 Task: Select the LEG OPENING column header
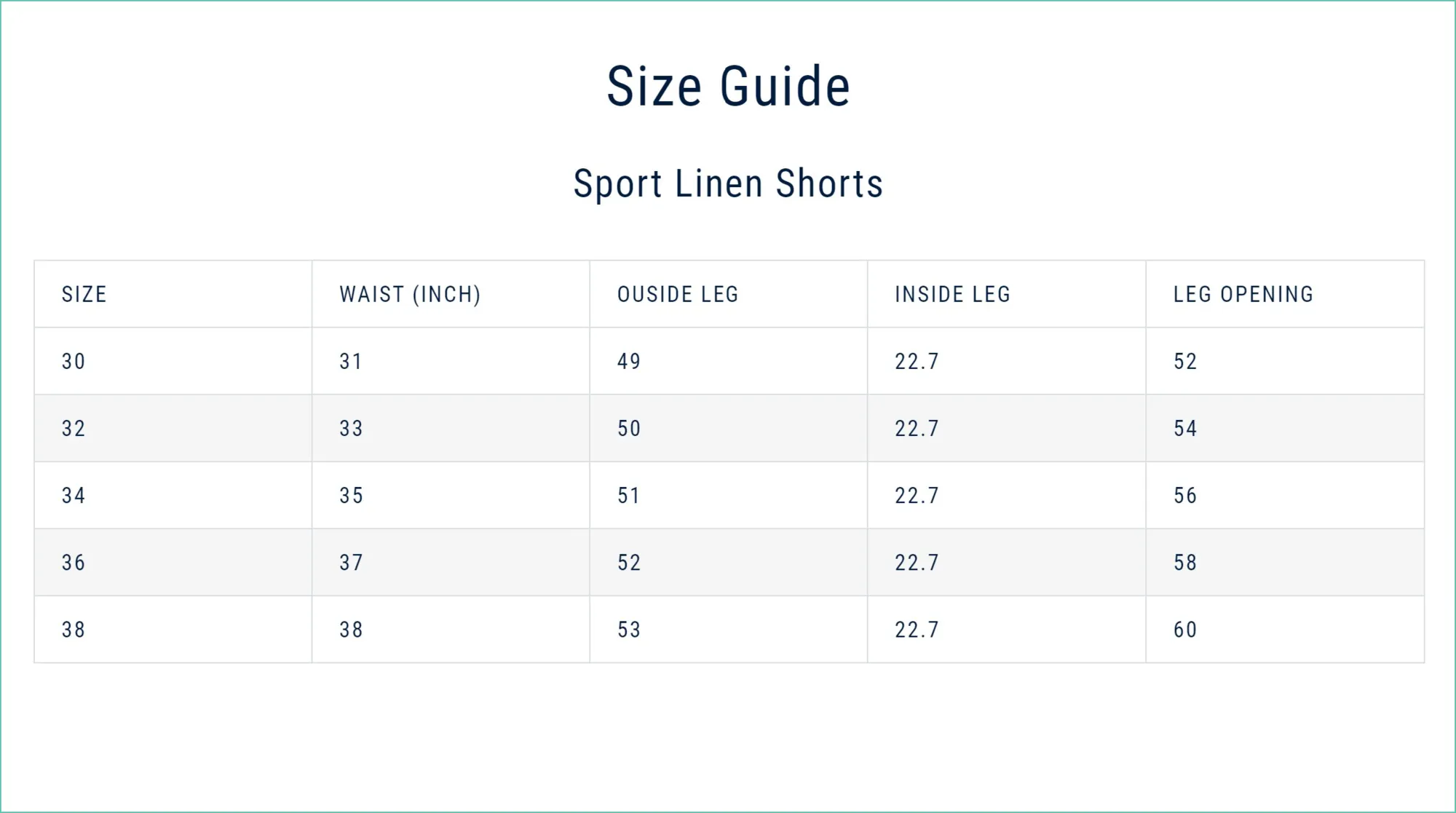[x=1243, y=294]
